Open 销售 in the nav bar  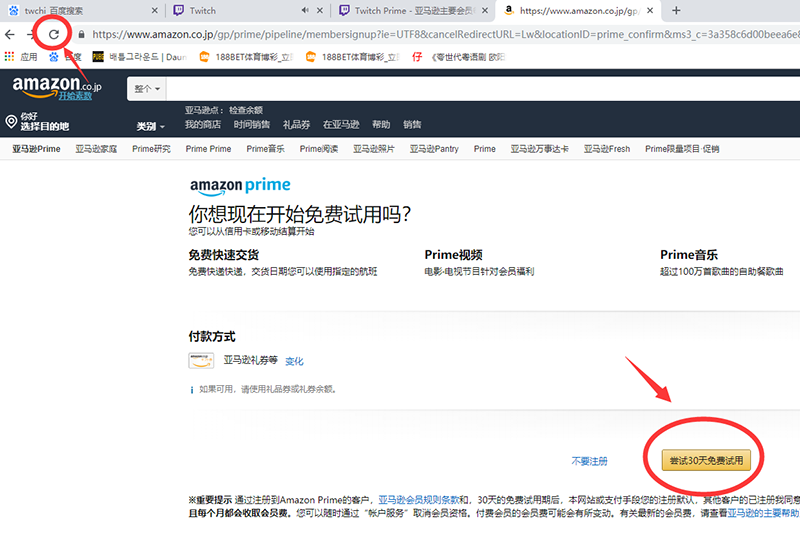point(412,124)
